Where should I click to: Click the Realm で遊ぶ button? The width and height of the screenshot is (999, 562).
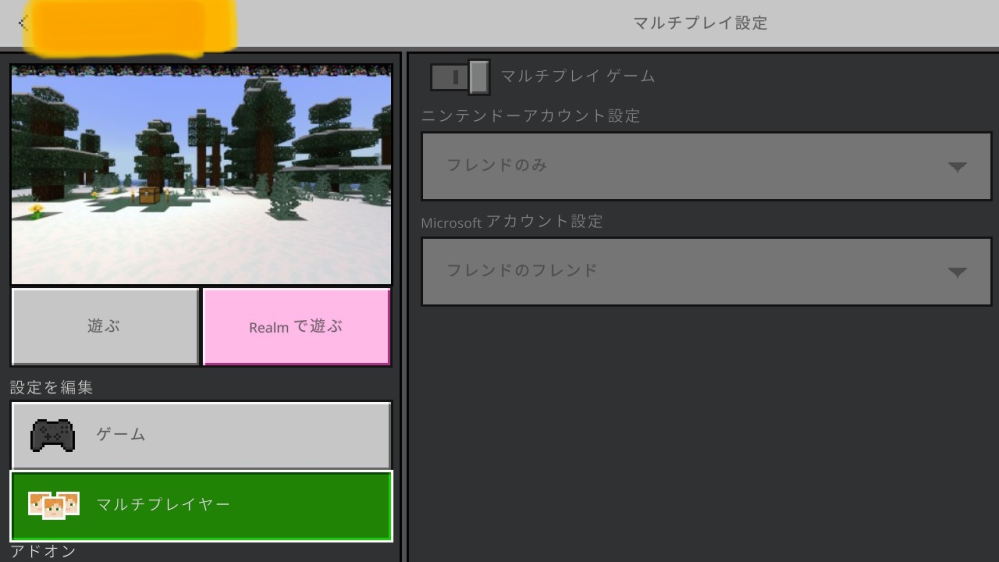pyautogui.click(x=296, y=327)
